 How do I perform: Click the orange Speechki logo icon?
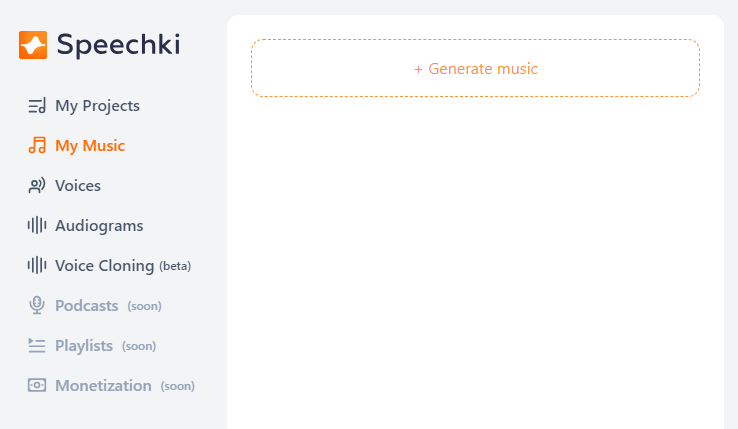(x=33, y=45)
